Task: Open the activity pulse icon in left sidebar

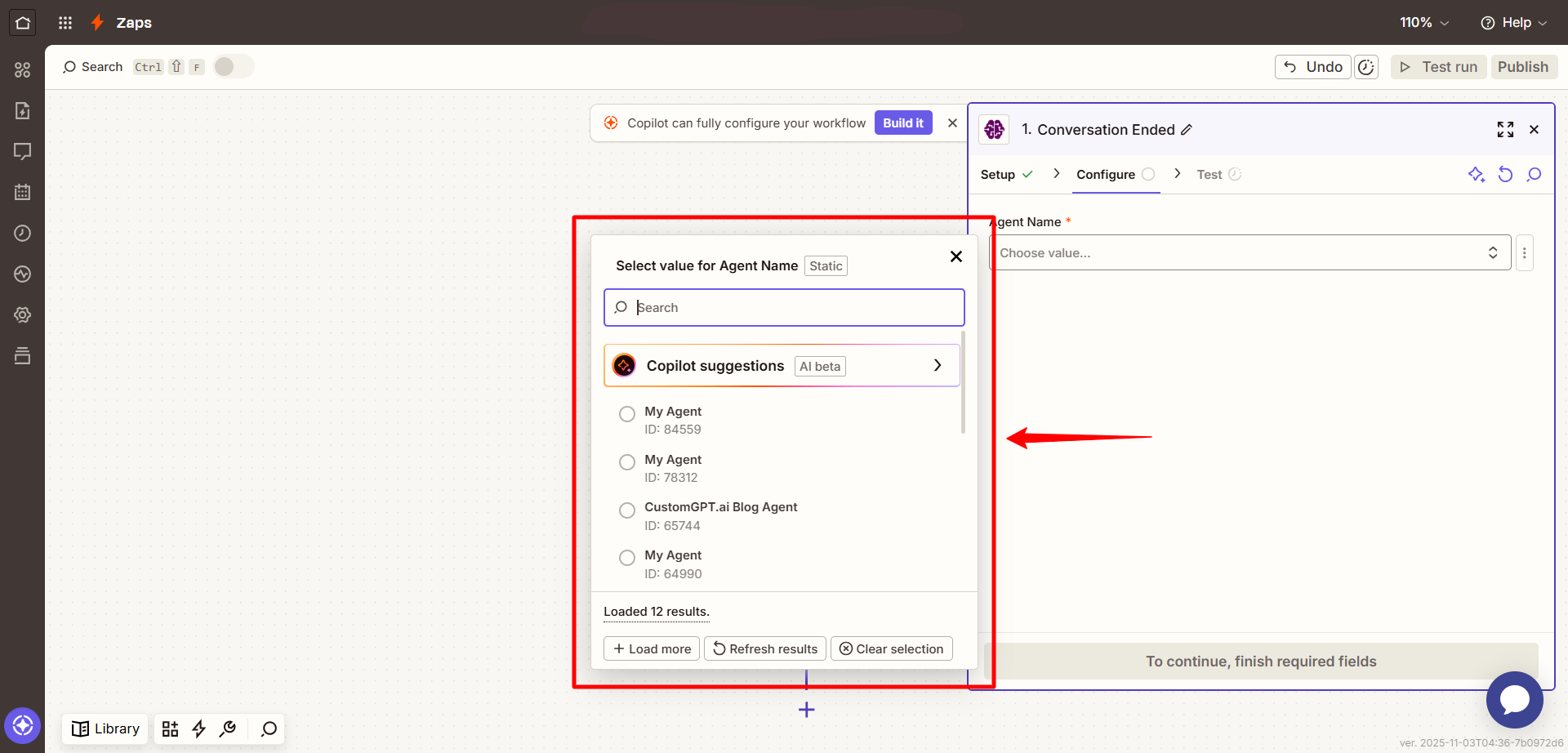Action: tap(23, 274)
